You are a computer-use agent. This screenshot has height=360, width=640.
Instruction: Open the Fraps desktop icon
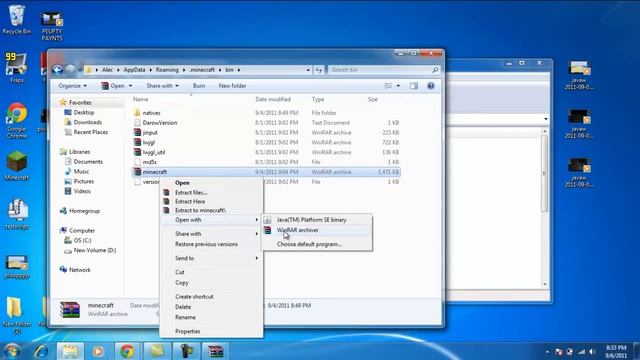16,67
